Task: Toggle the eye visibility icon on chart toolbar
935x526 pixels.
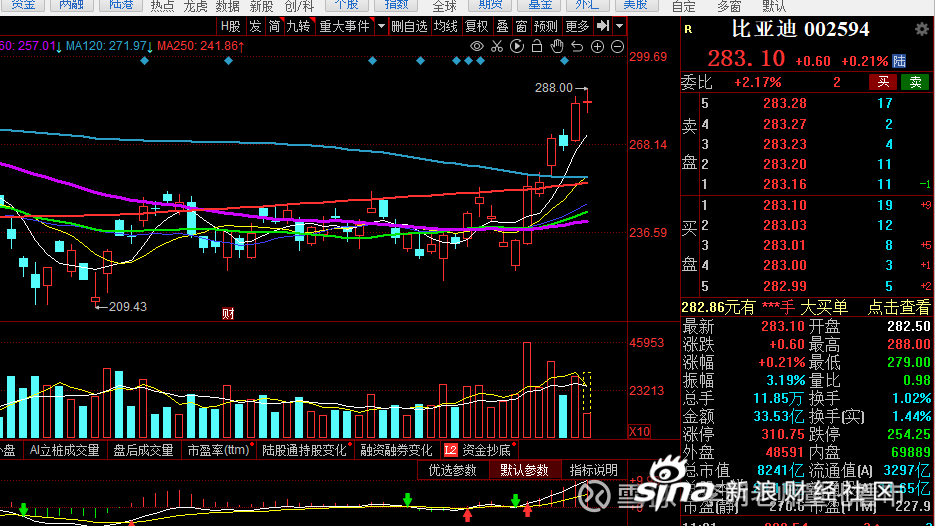Action: pyautogui.click(x=476, y=46)
